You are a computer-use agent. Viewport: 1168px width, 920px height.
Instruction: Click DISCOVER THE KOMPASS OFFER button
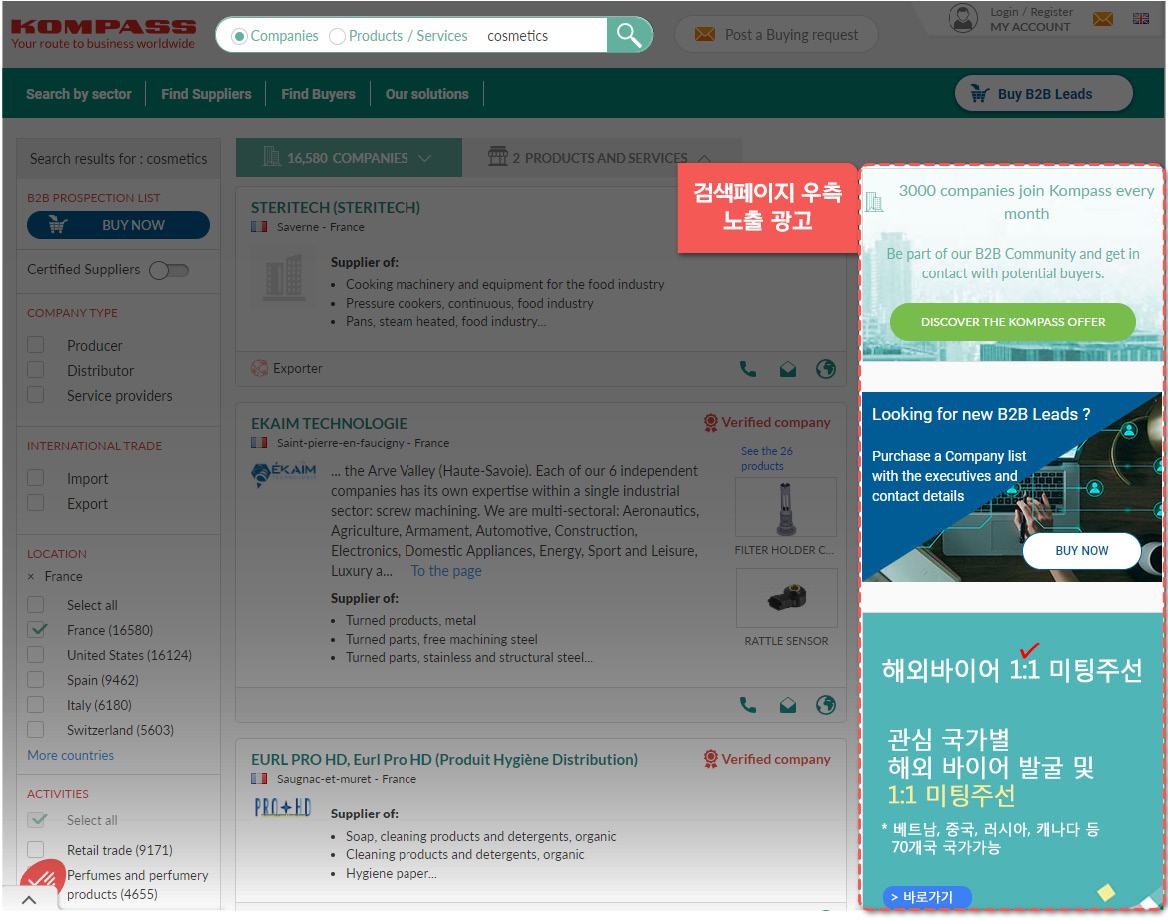click(x=1012, y=322)
